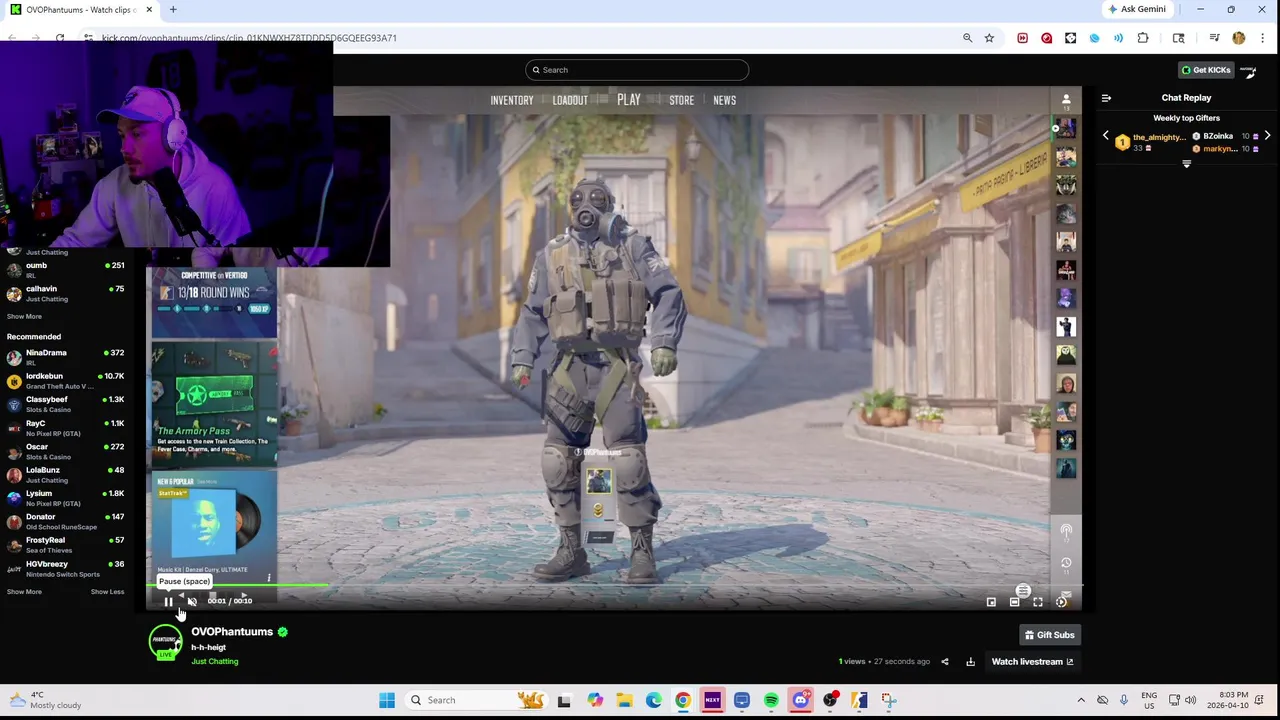Open Chrome zoom magnifier icon
Screen dimensions: 1280x720
(x=967, y=38)
